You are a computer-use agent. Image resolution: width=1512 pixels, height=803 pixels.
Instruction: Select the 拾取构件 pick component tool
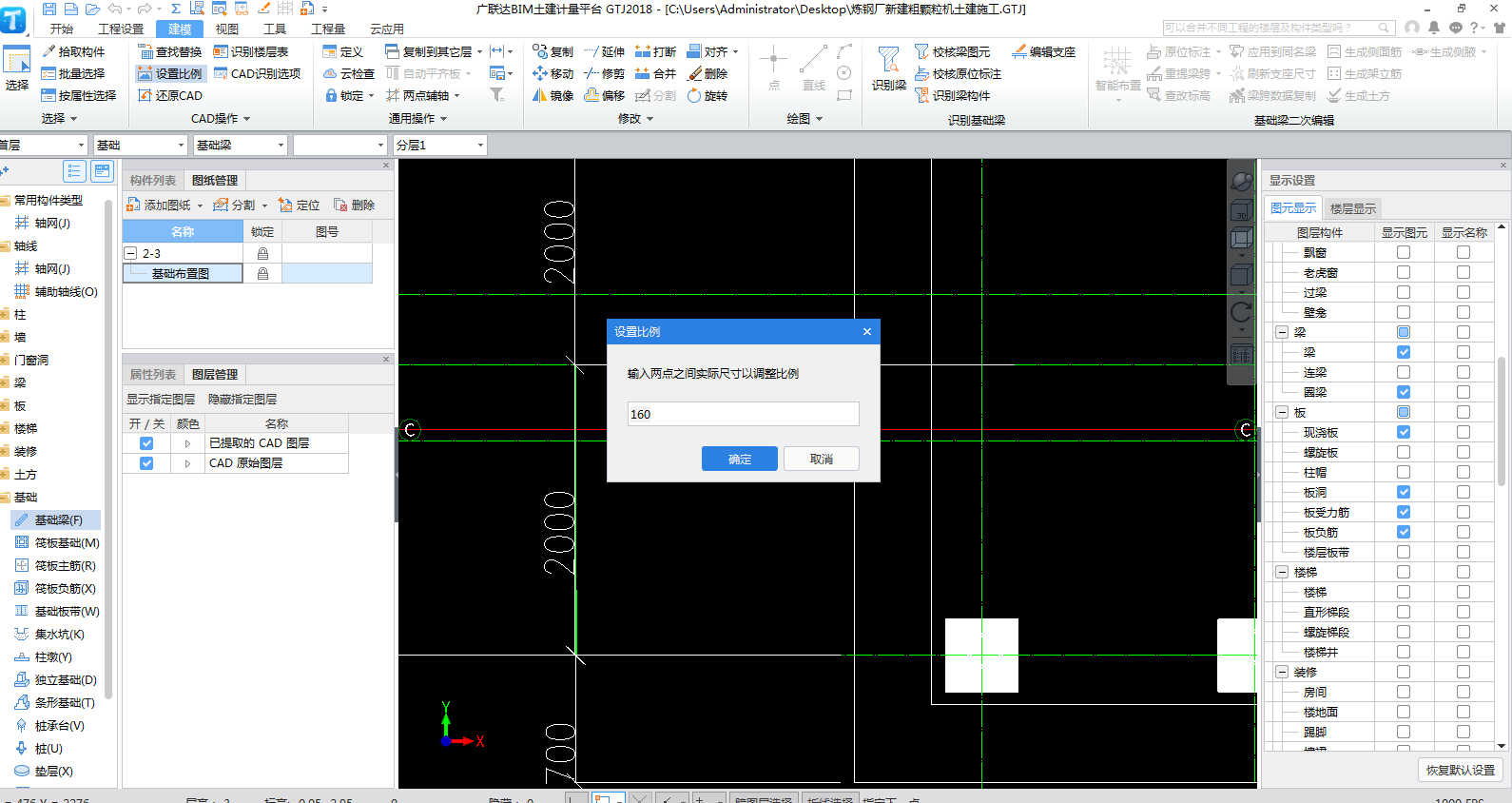point(73,51)
